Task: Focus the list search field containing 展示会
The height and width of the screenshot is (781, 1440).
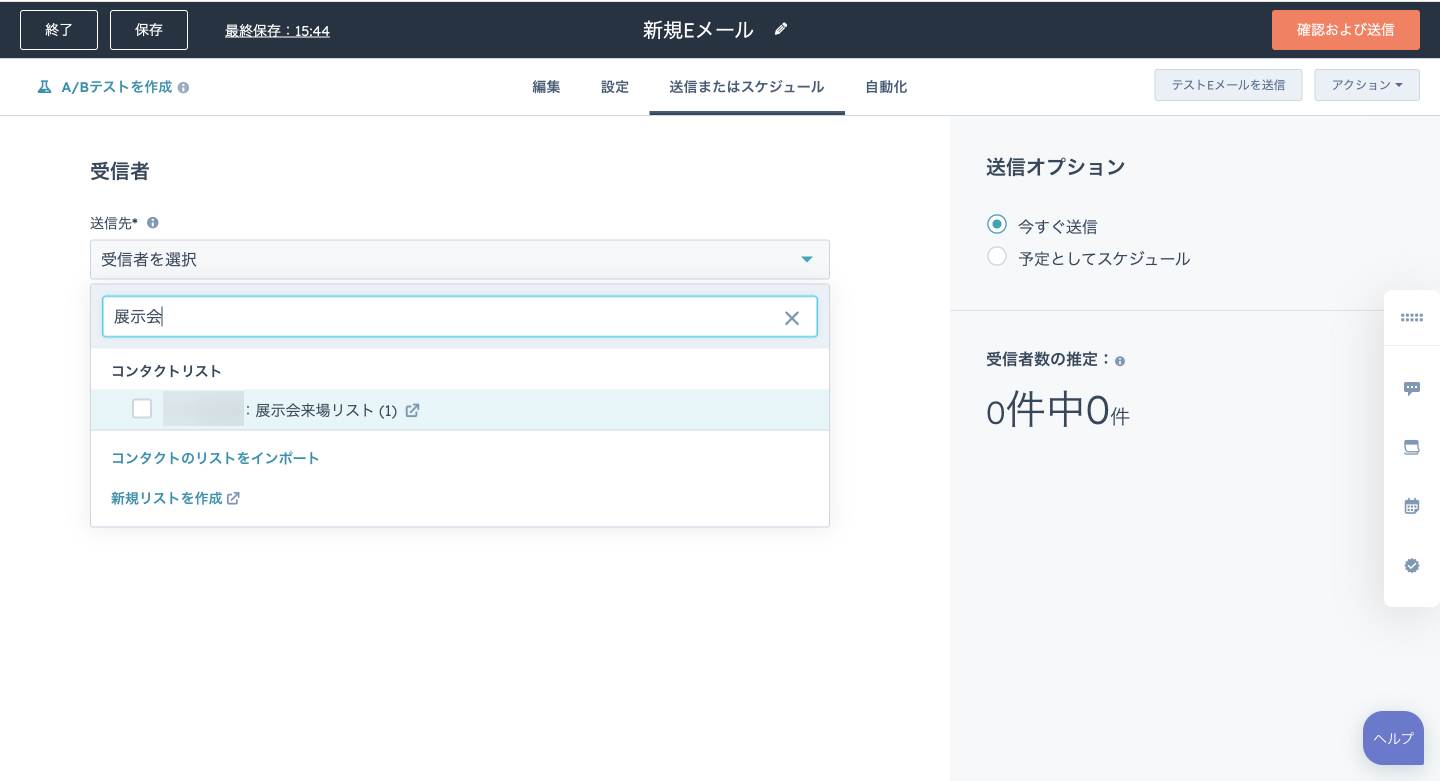Action: click(x=460, y=317)
